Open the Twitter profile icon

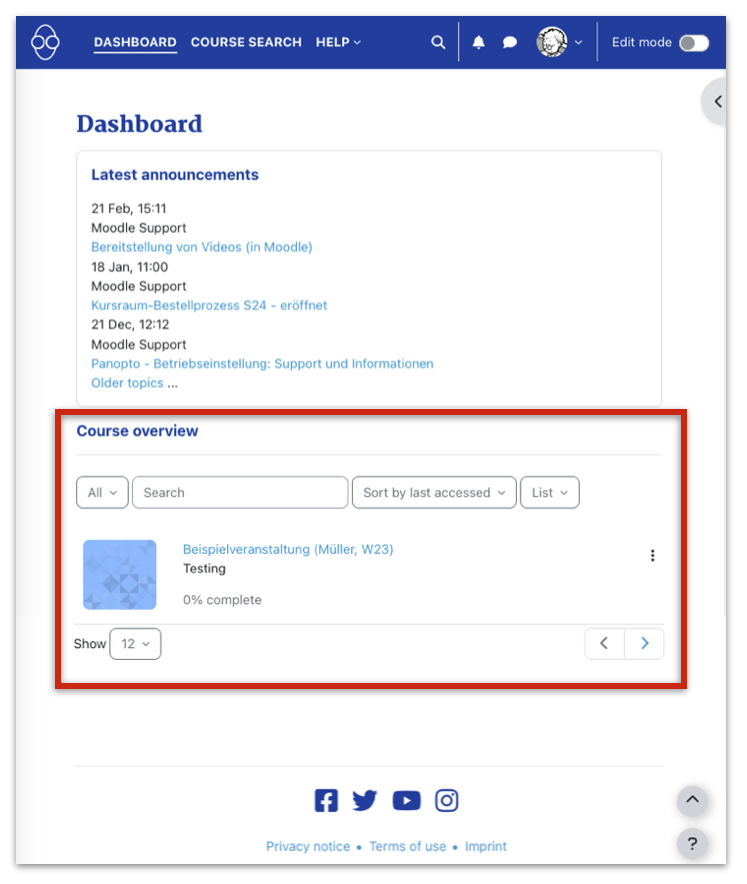[x=365, y=800]
